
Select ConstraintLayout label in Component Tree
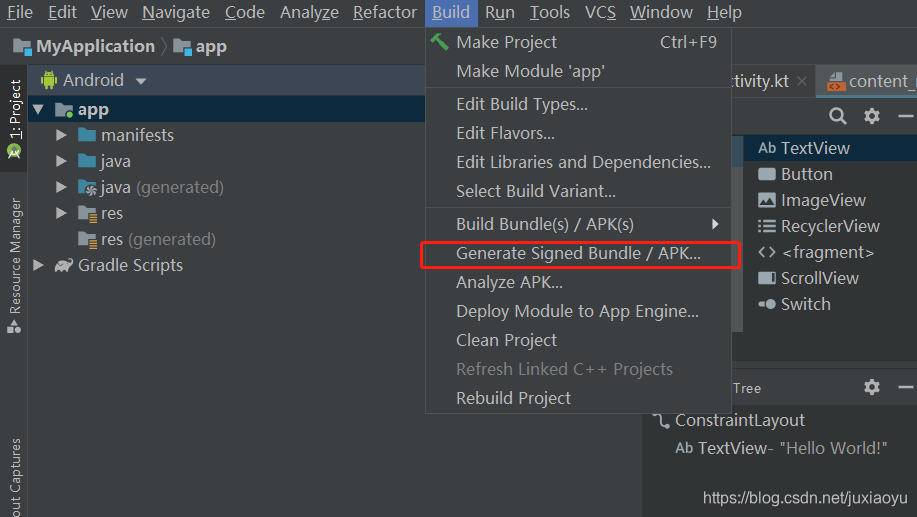(x=740, y=421)
